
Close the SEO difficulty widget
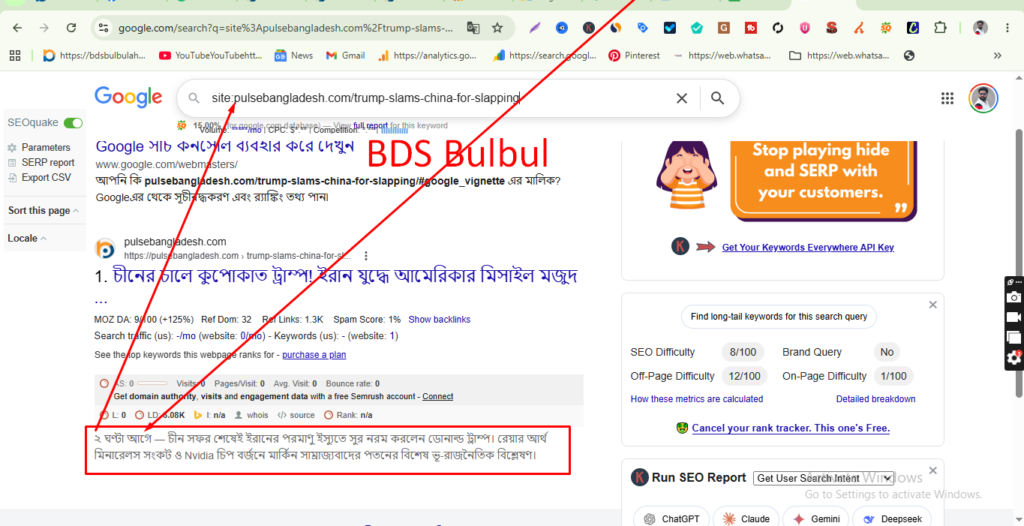(933, 304)
